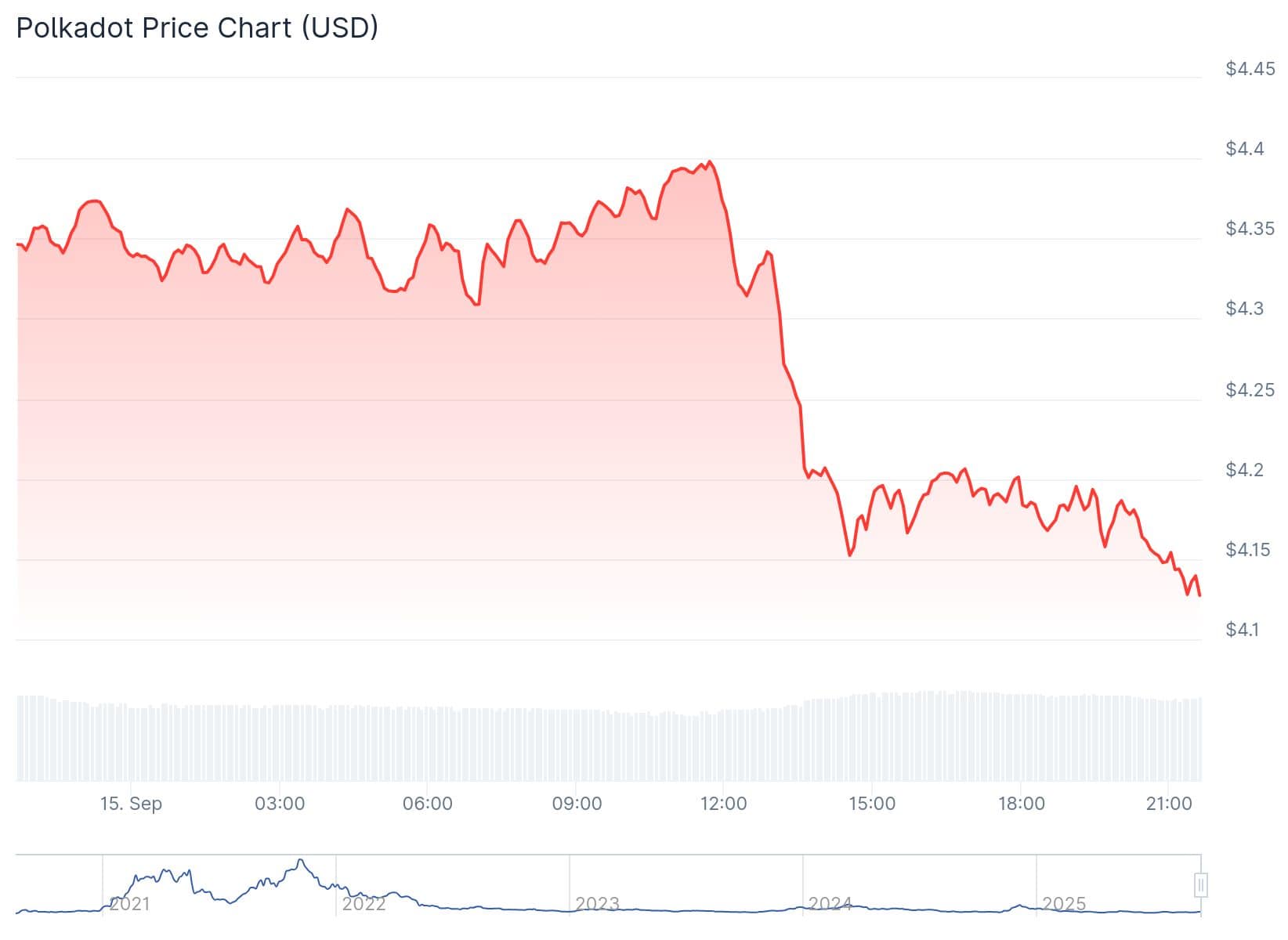Select the $4.25 price axis label
1288x940 pixels.
pos(1250,390)
